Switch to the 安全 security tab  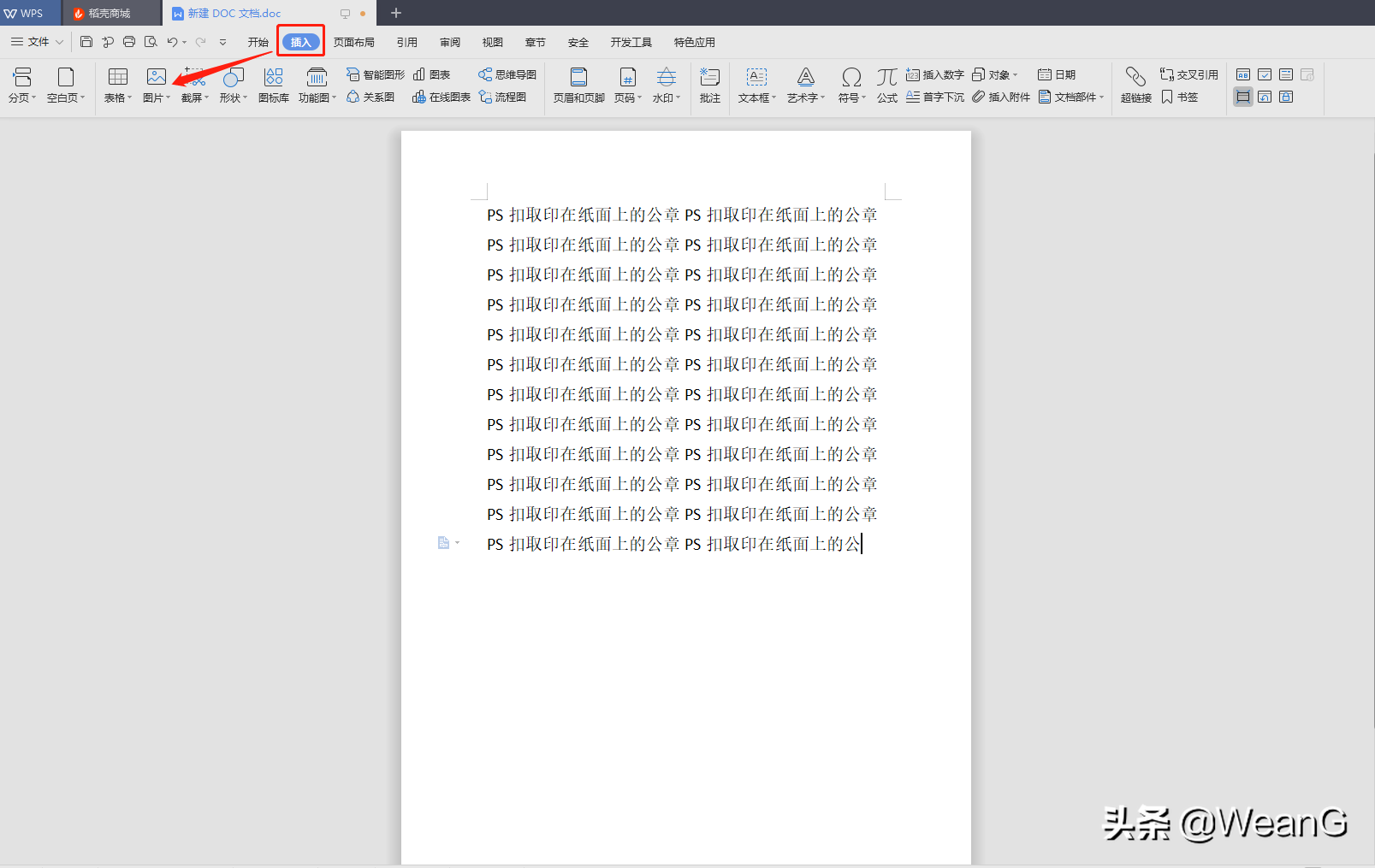(578, 42)
